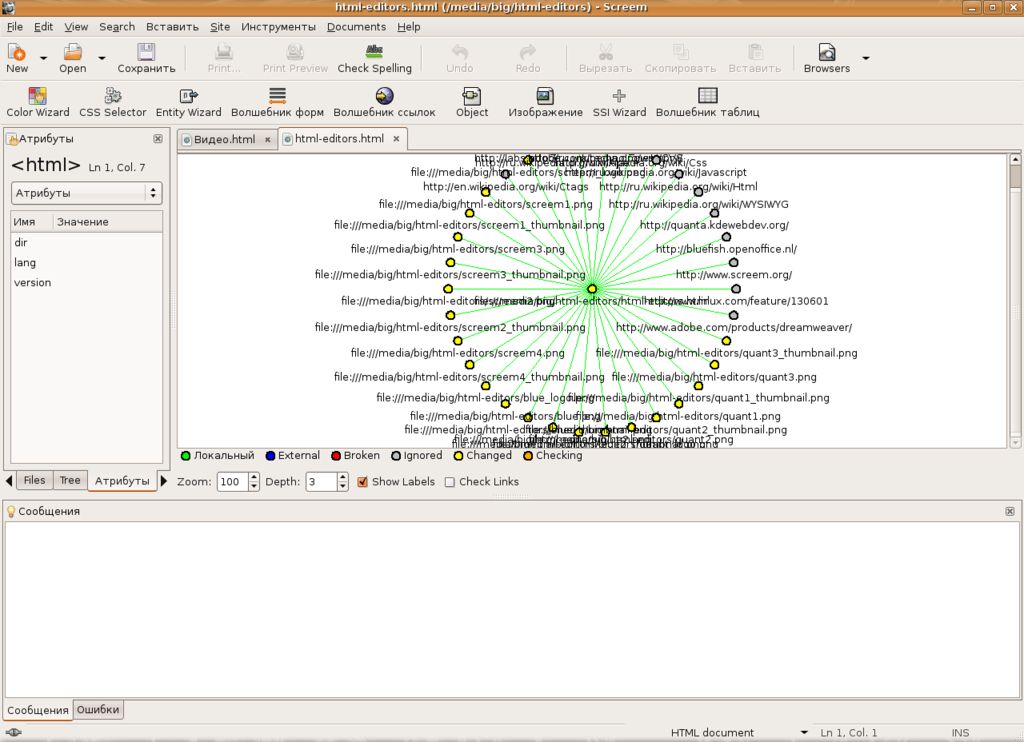
Task: Close the Видео.html tab
Action: click(268, 139)
